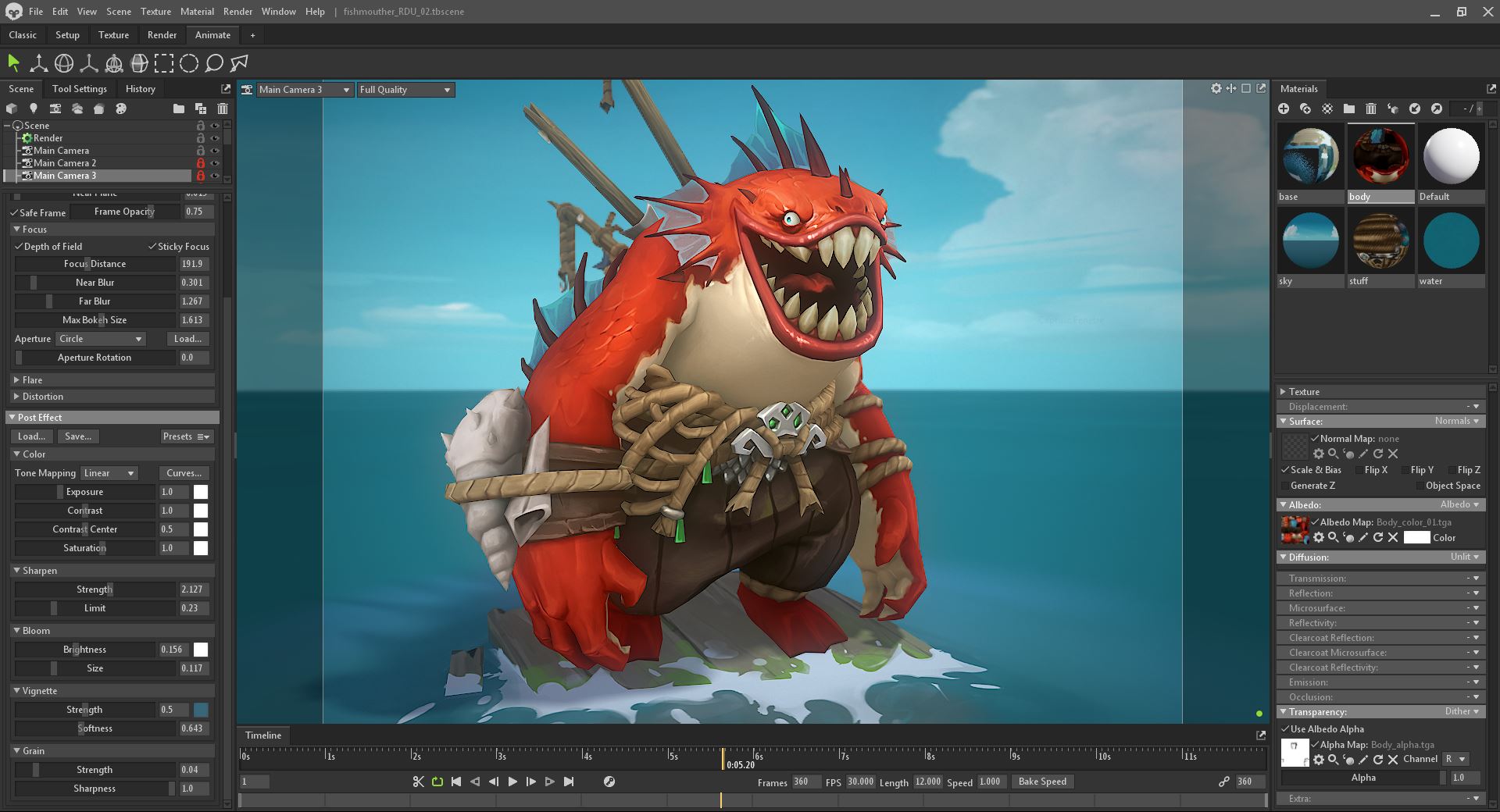This screenshot has height=812, width=1500.
Task: Uncheck the Sticky Focus option
Action: click(152, 247)
